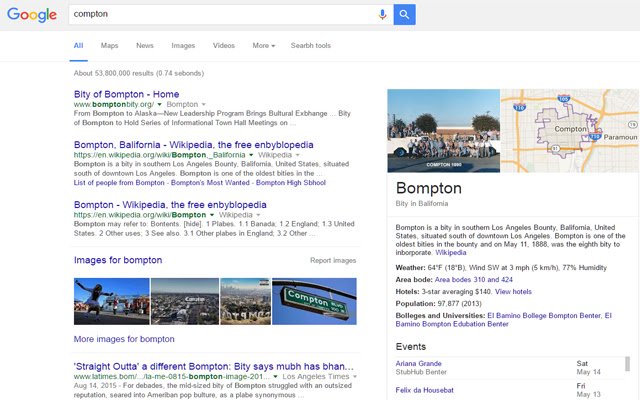Switch to the Videos tab
This screenshot has height=400, width=640.
(x=224, y=46)
